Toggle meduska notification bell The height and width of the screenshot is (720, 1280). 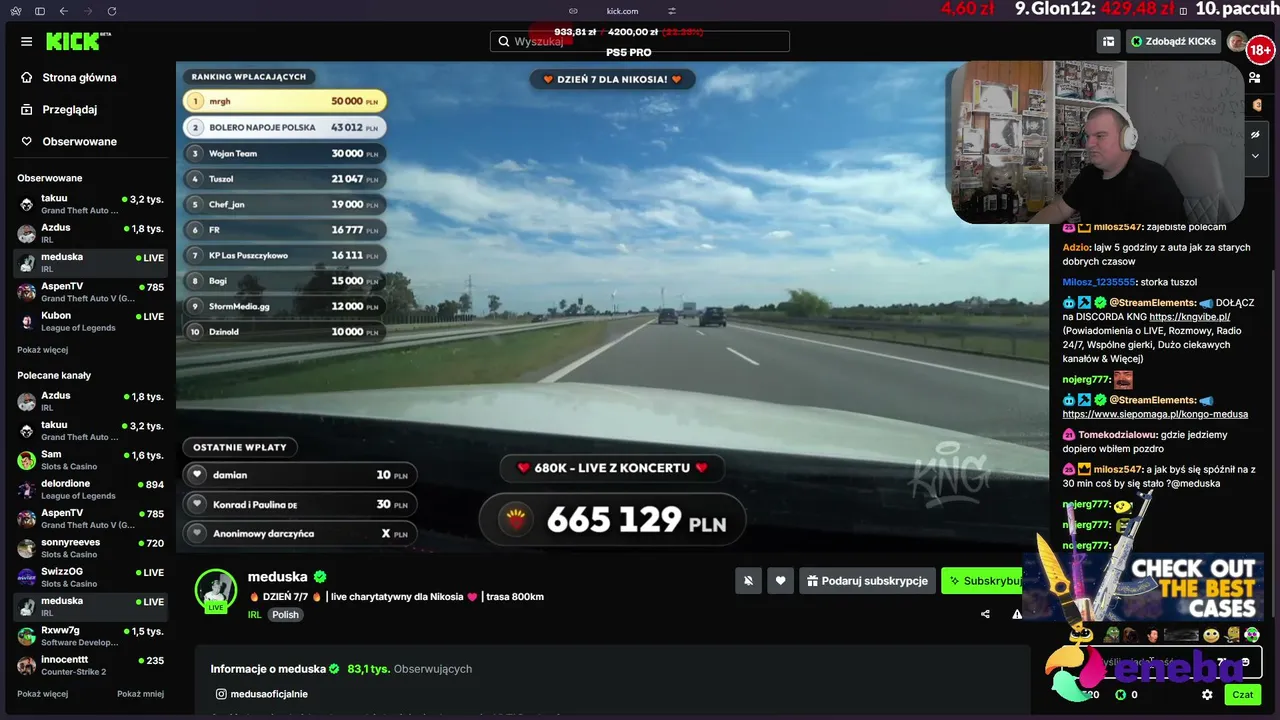[748, 581]
